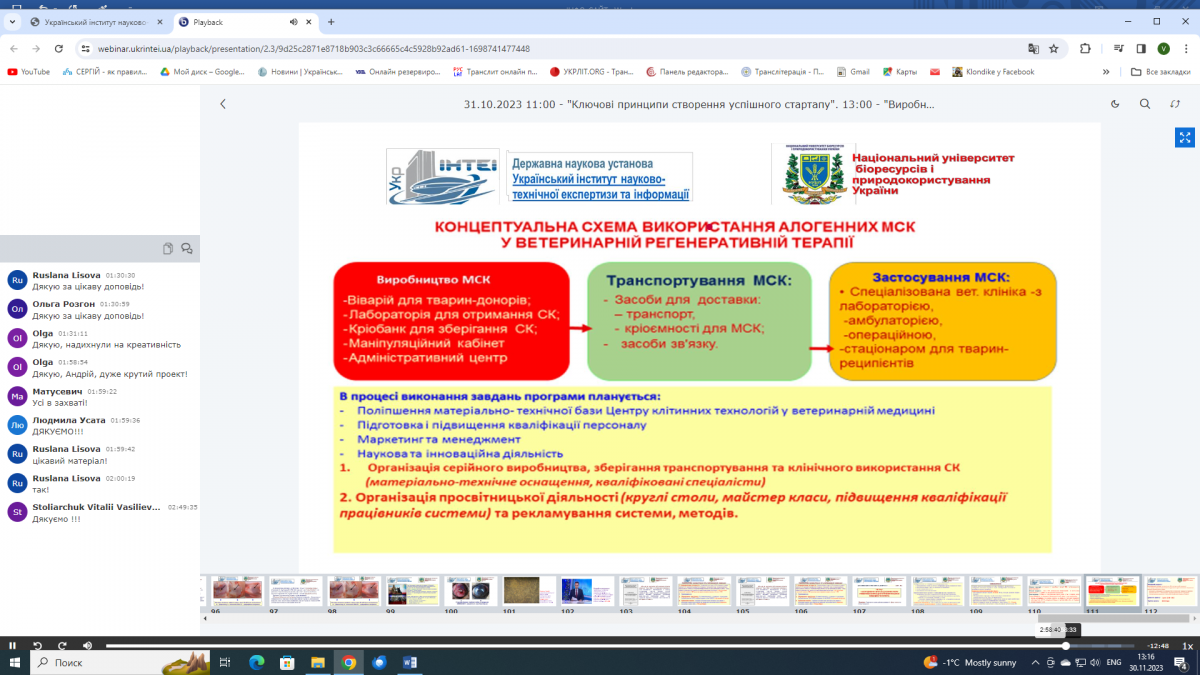This screenshot has height=675, width=1200.
Task: Collapse the chat sidebar using back arrow
Action: tap(223, 104)
